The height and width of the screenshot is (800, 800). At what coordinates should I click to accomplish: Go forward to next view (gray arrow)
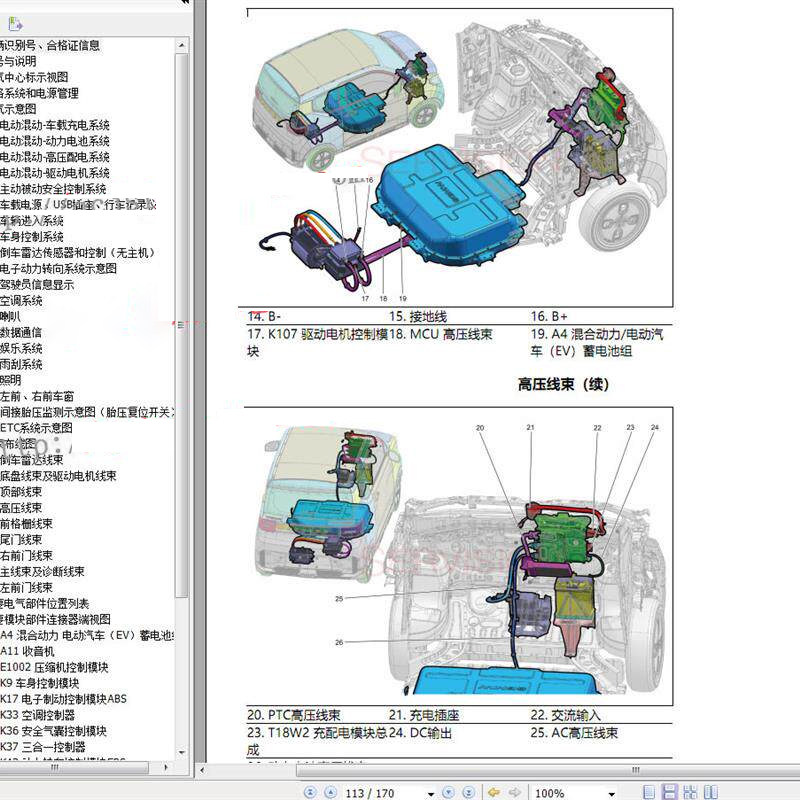(x=514, y=792)
